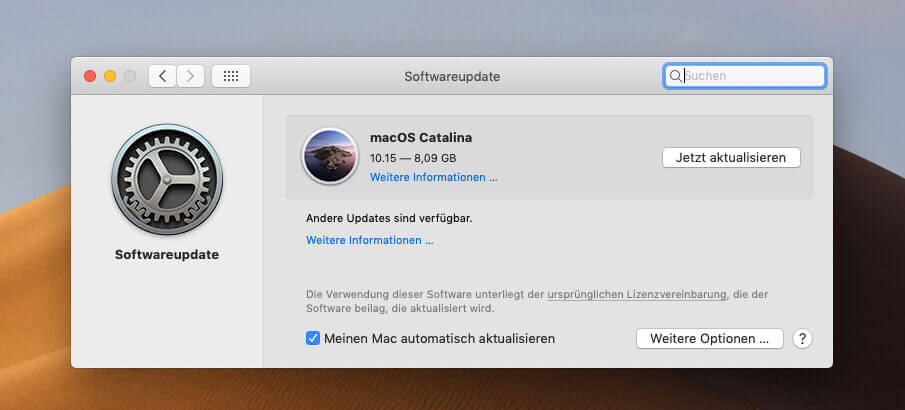This screenshot has height=410, width=905.
Task: Open the ursprünglichen Lizenzvereinbarung link
Action: pos(638,295)
